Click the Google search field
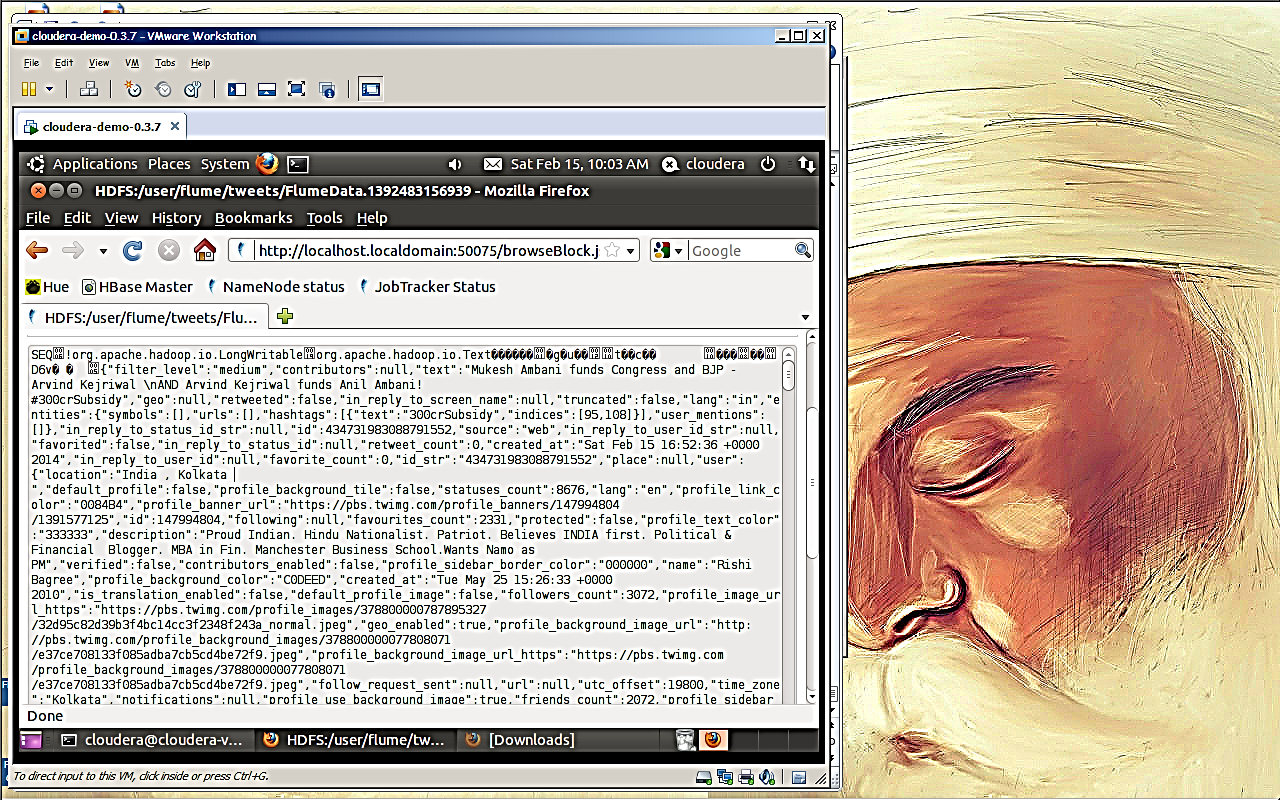The image size is (1280, 800). click(x=741, y=251)
